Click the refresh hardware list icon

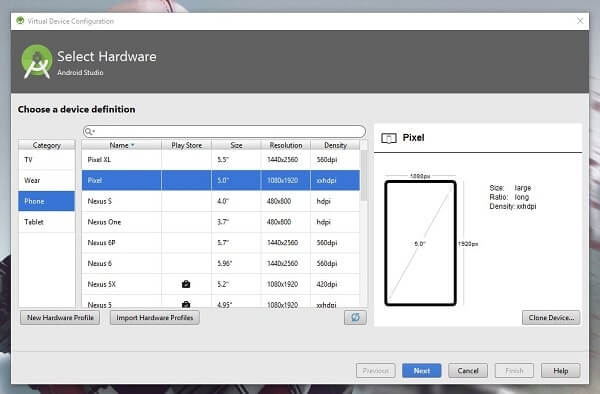point(355,317)
